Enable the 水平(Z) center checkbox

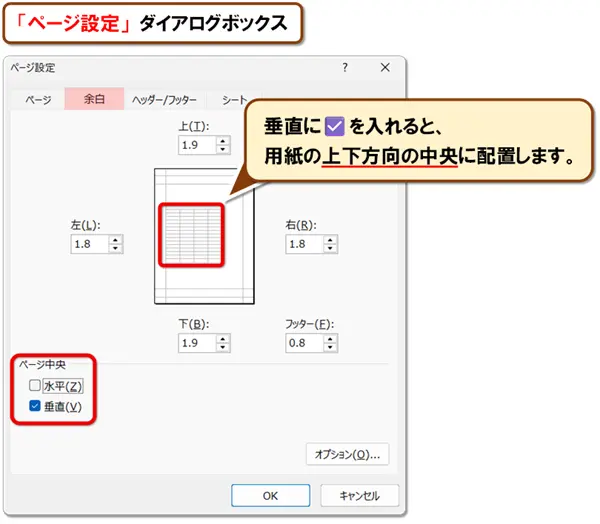tap(35, 385)
